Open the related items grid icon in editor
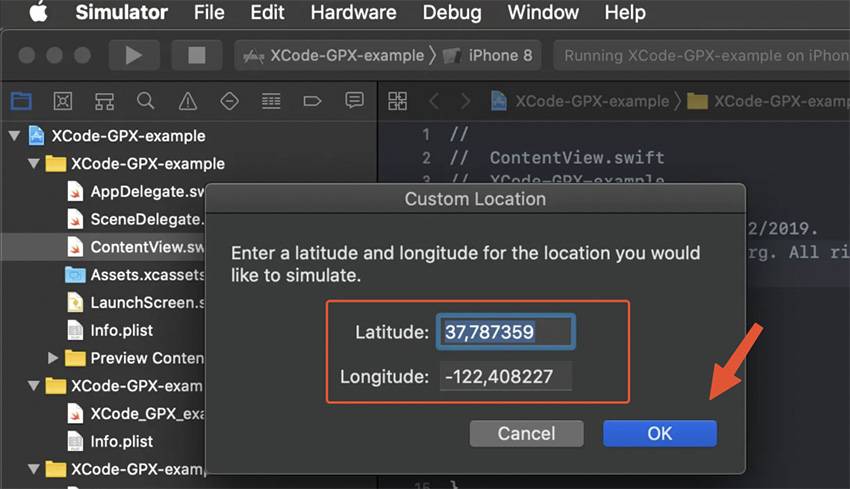 397,101
